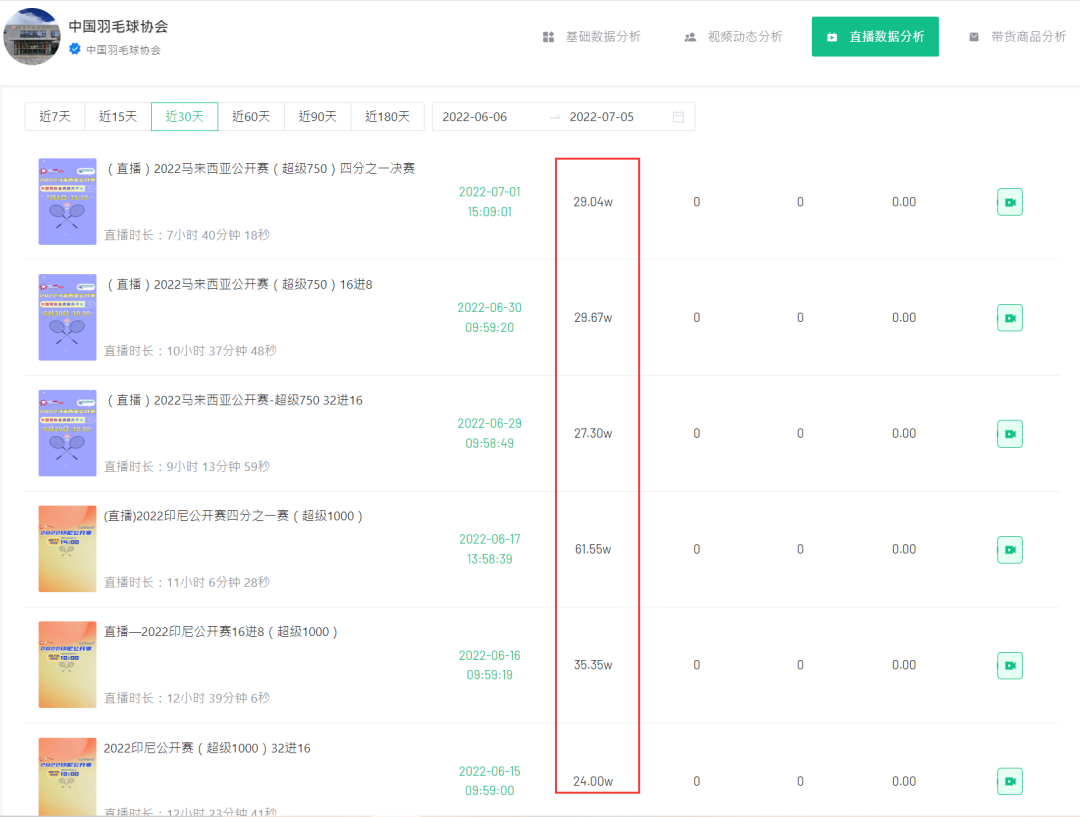
Task: Click thumbnail of 超级750 32进16 livestream
Action: (68, 433)
